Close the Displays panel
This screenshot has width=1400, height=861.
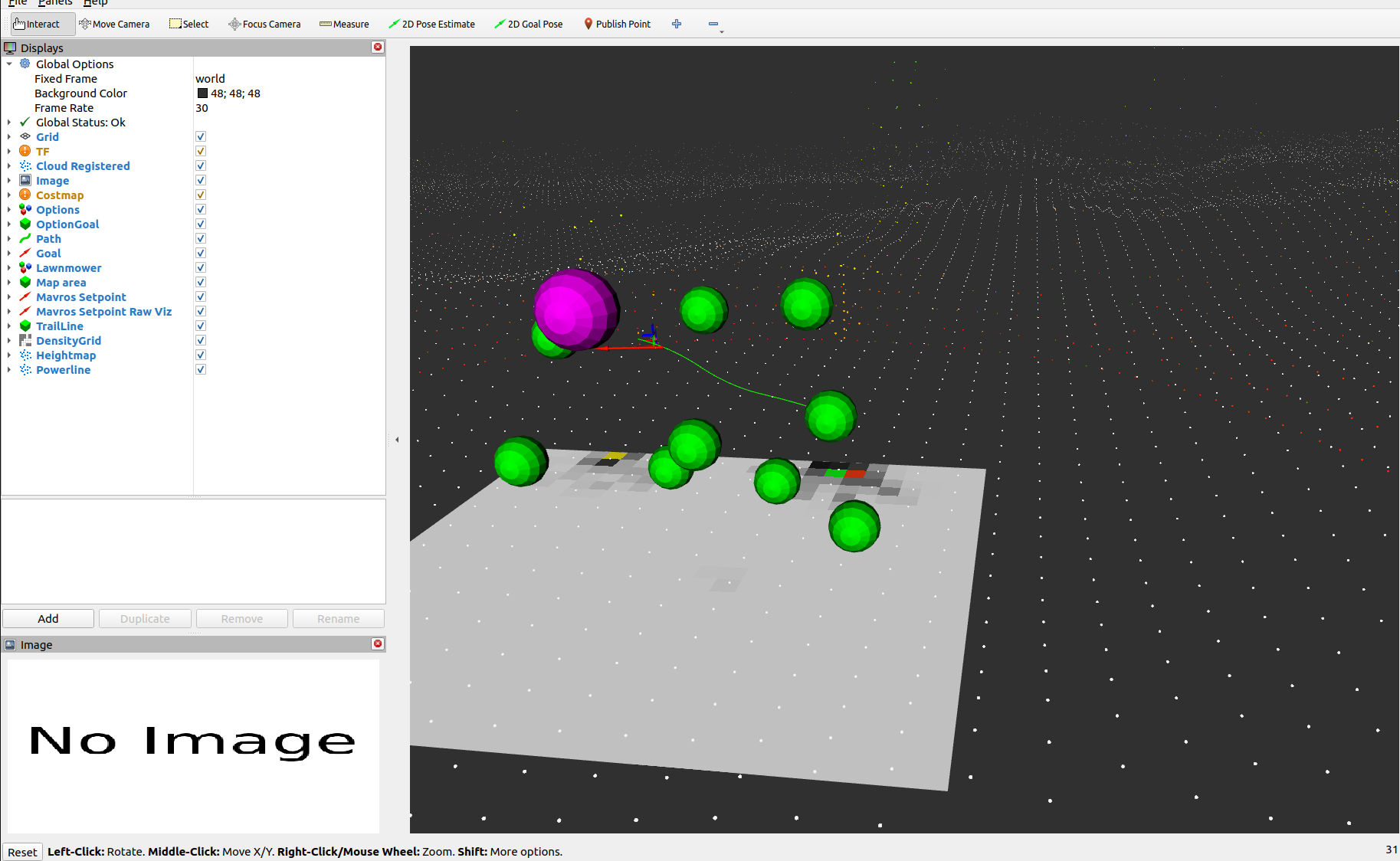click(378, 47)
